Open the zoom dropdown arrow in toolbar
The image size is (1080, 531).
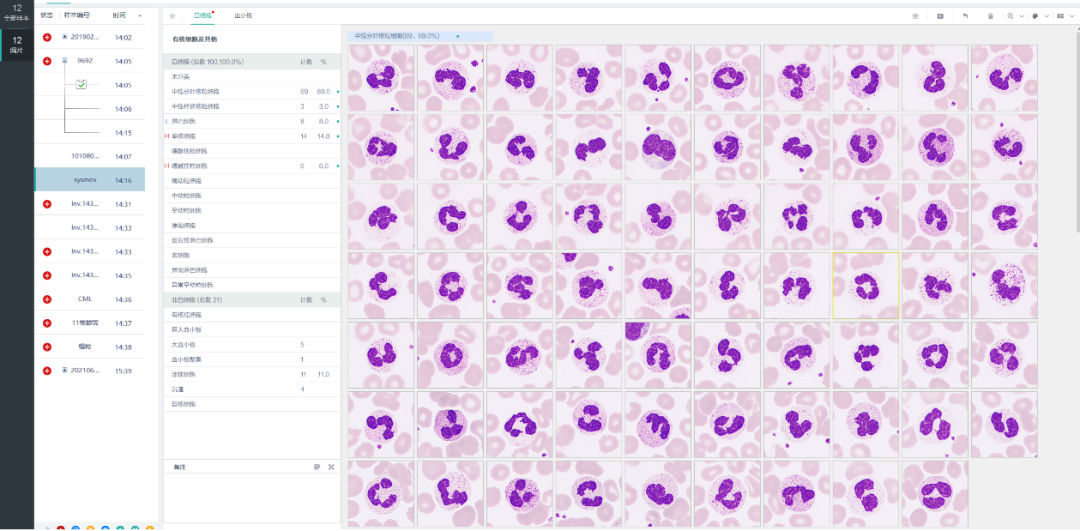[x=1021, y=16]
